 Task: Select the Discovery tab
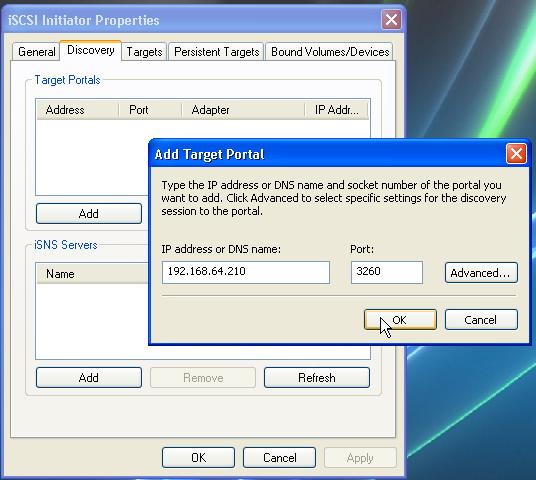pos(91,50)
